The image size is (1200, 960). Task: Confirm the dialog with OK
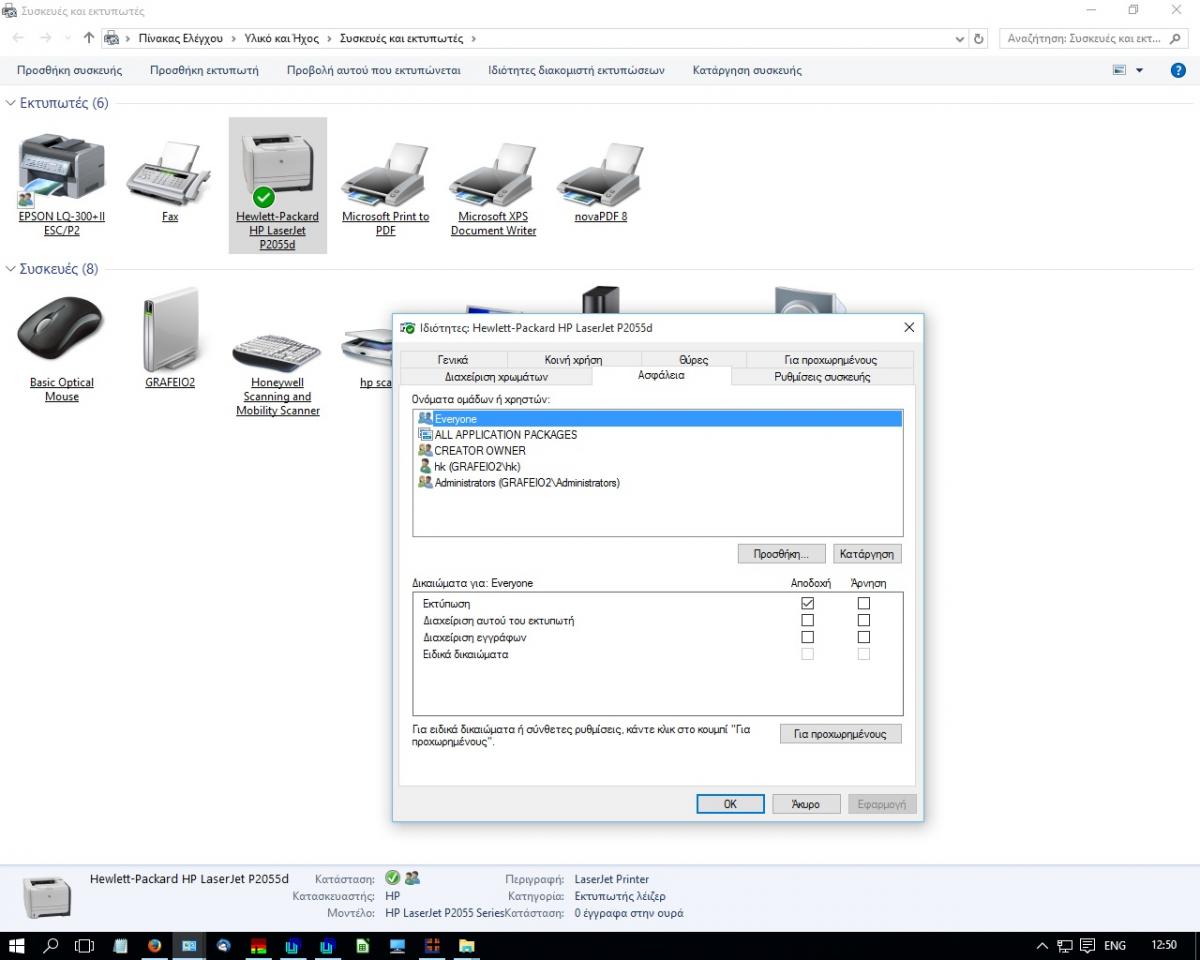coord(730,804)
